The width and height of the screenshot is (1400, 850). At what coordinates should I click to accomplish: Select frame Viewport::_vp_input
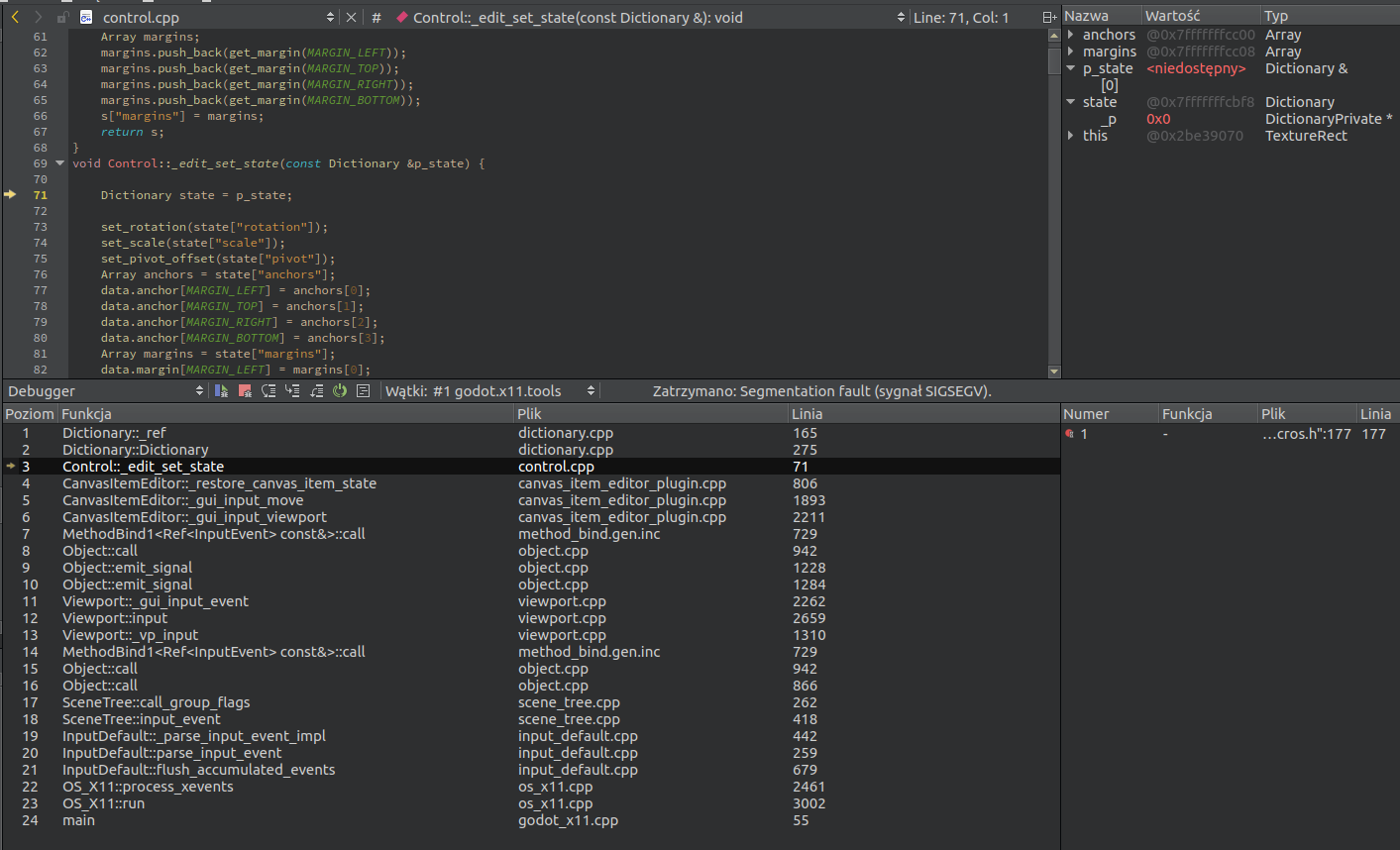(531, 635)
